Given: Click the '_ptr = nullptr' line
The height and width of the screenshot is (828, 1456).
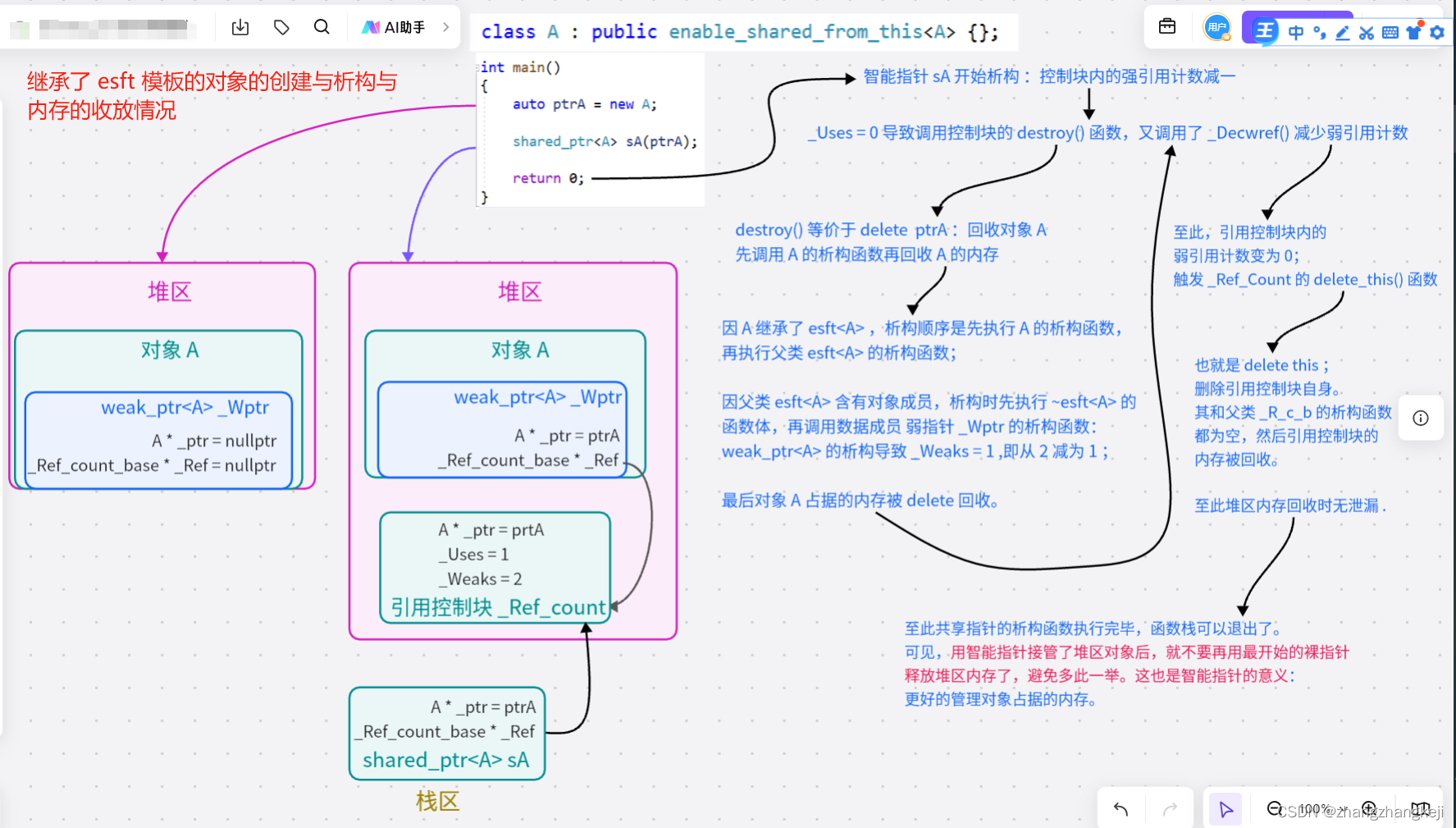Looking at the screenshot, I should tap(214, 441).
